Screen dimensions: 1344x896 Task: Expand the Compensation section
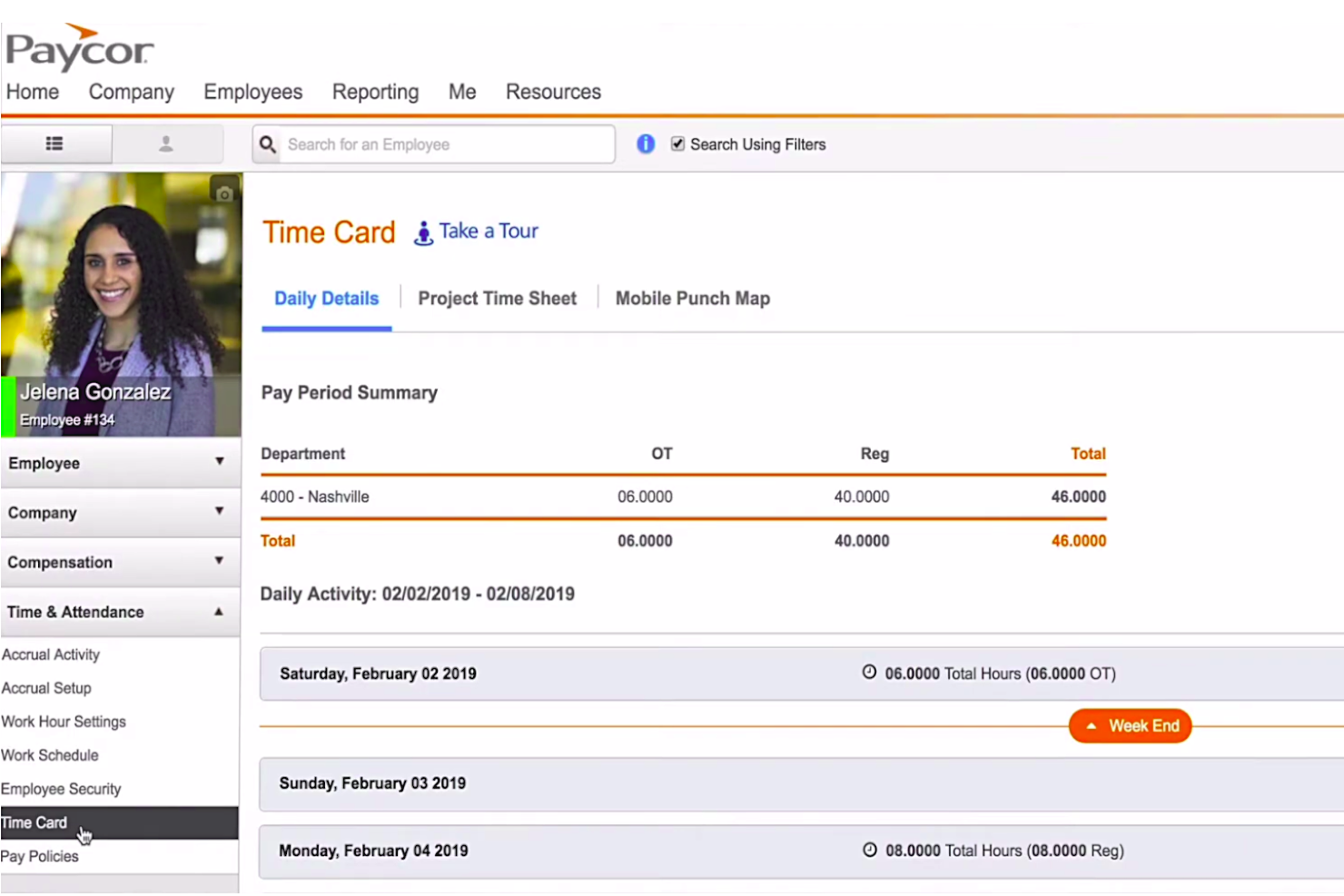tap(121, 562)
